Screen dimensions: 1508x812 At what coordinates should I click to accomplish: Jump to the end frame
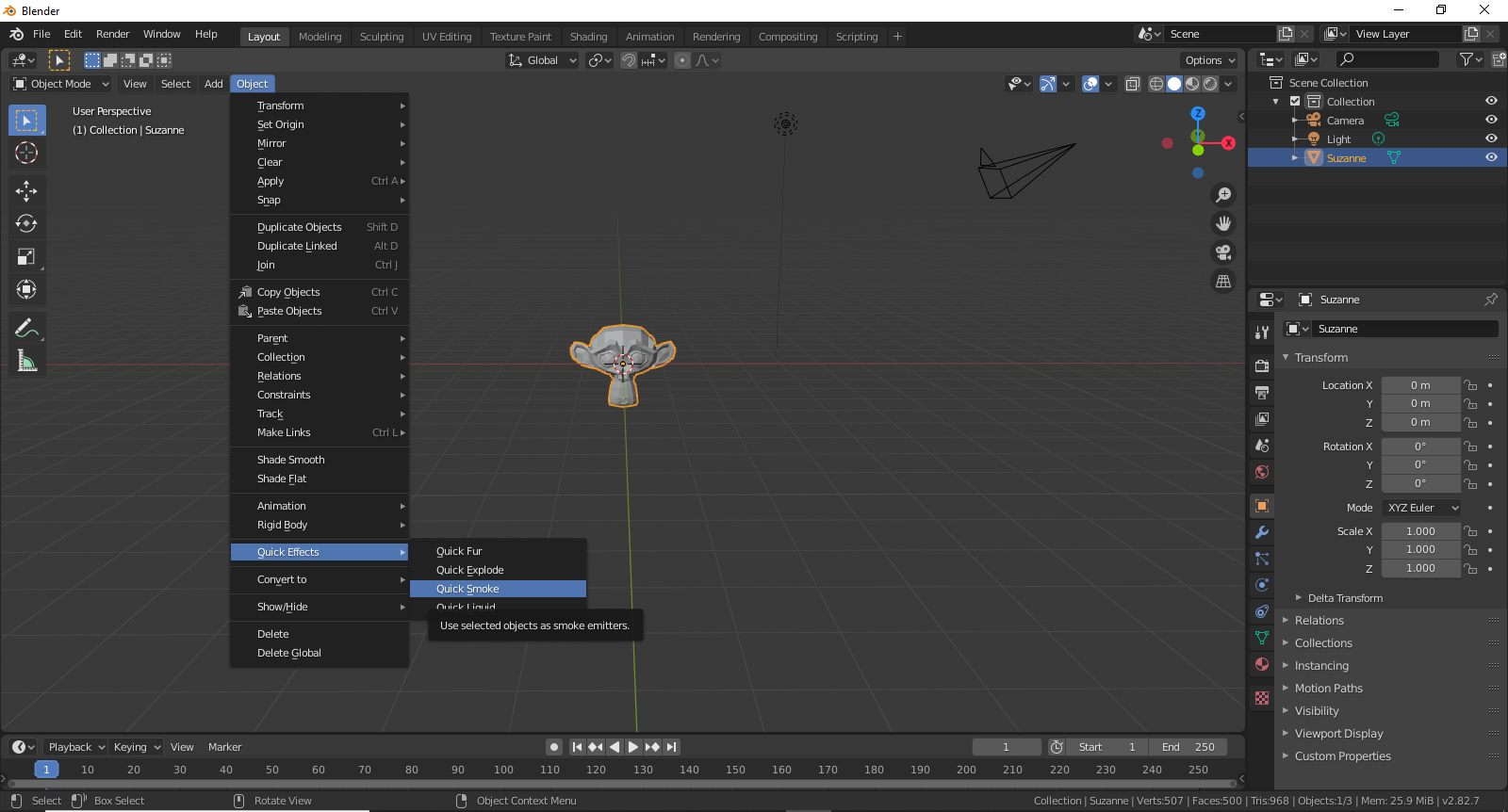pyautogui.click(x=671, y=747)
